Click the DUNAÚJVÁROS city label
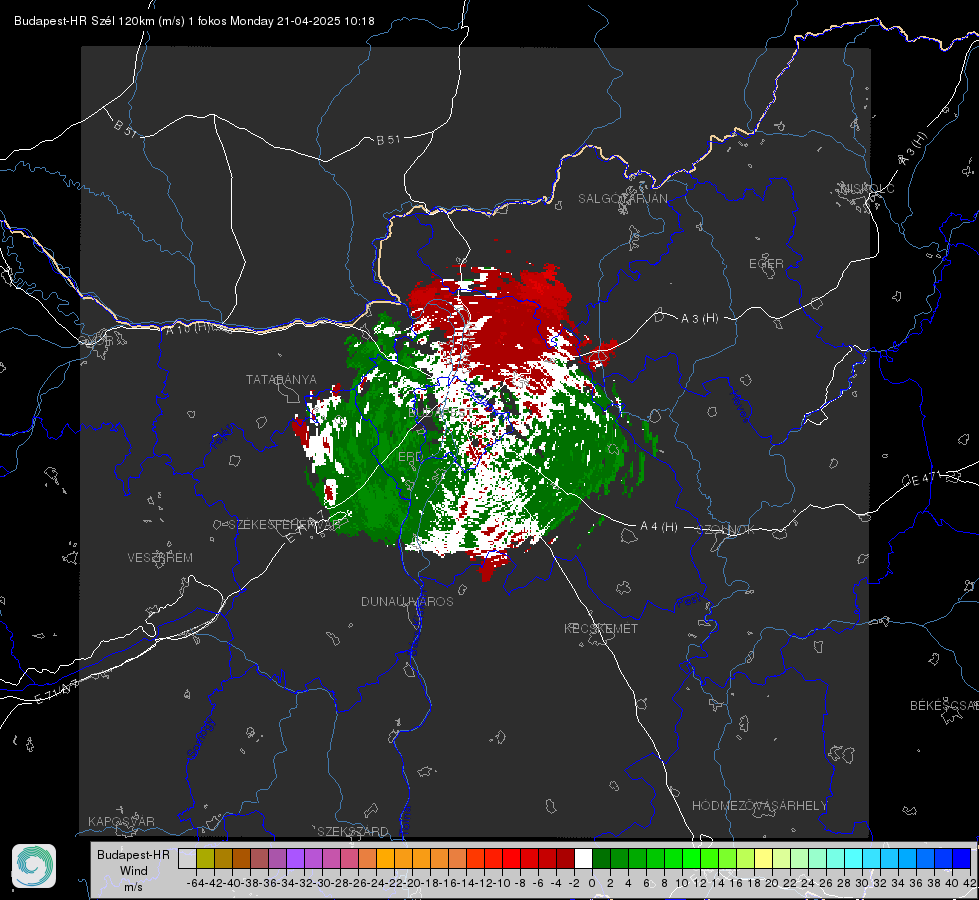 click(407, 601)
